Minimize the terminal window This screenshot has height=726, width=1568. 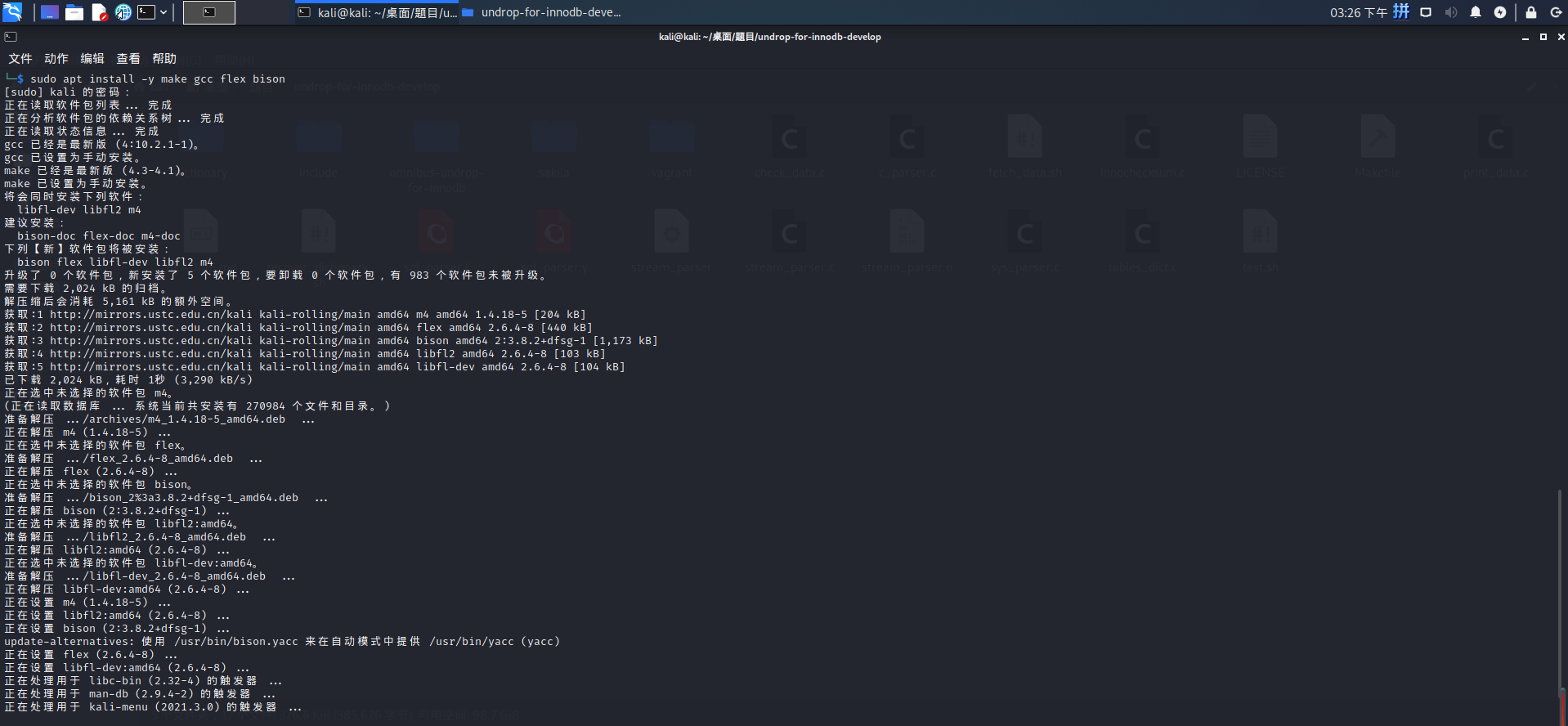1525,38
